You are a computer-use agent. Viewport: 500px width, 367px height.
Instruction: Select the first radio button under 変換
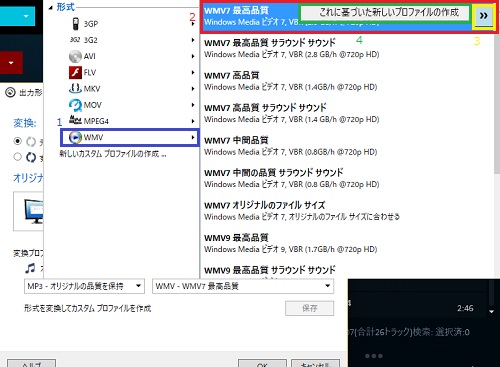pyautogui.click(x=17, y=141)
